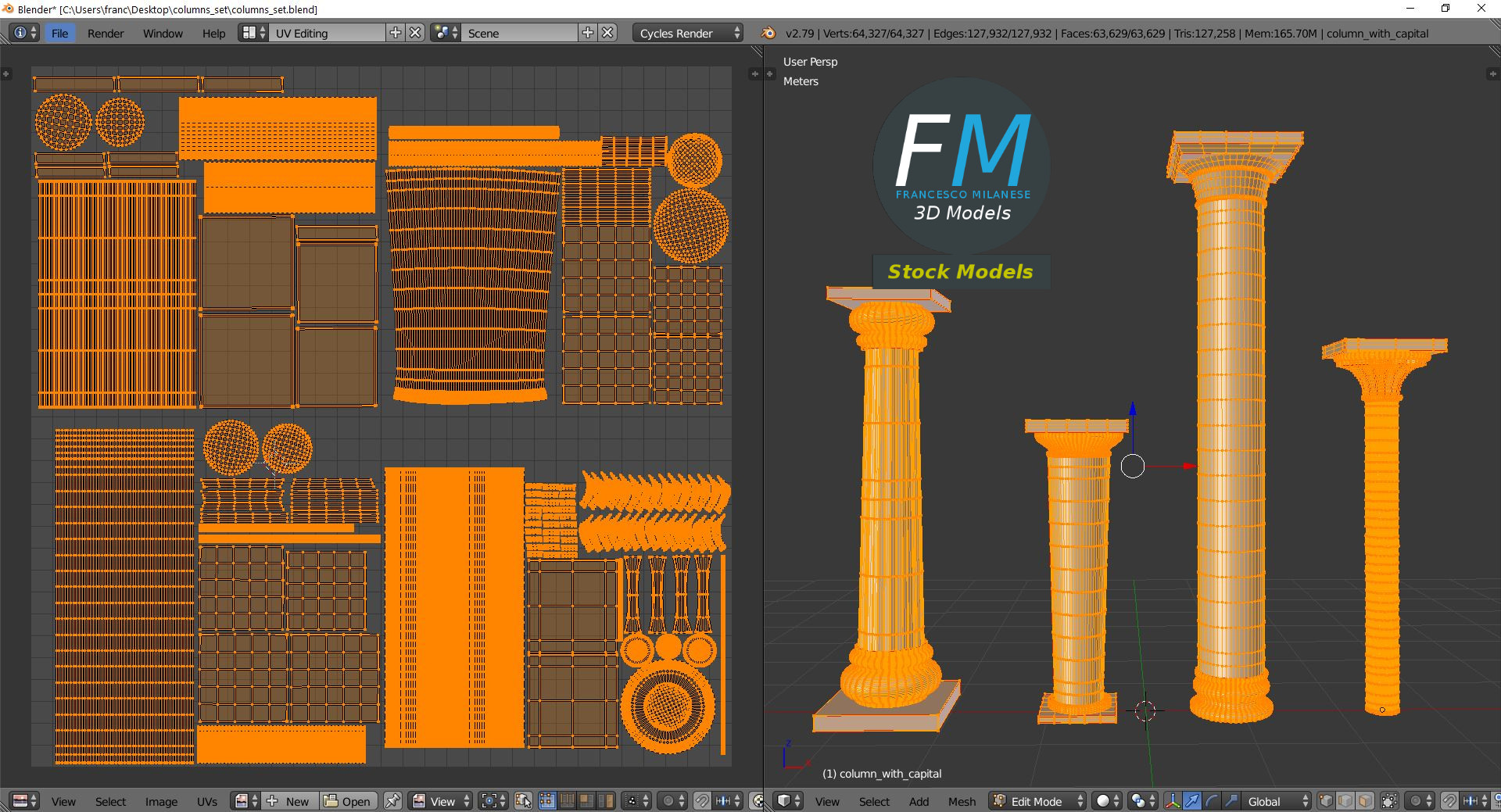Viewport: 1501px width, 812px height.
Task: Open the Edit Mode dropdown
Action: [x=1037, y=801]
